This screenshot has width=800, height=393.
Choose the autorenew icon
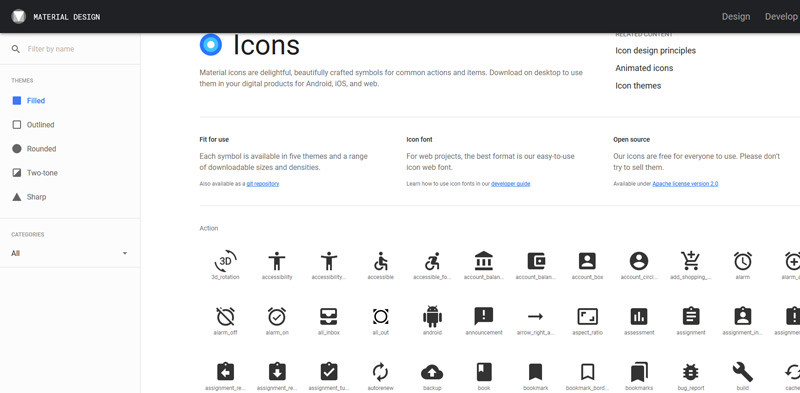[x=381, y=372]
